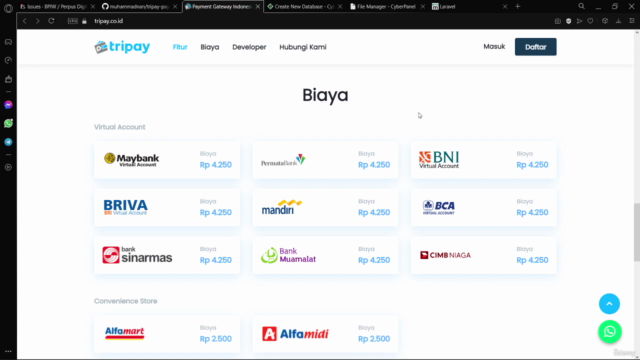Select the Biaya nav item

click(210, 47)
